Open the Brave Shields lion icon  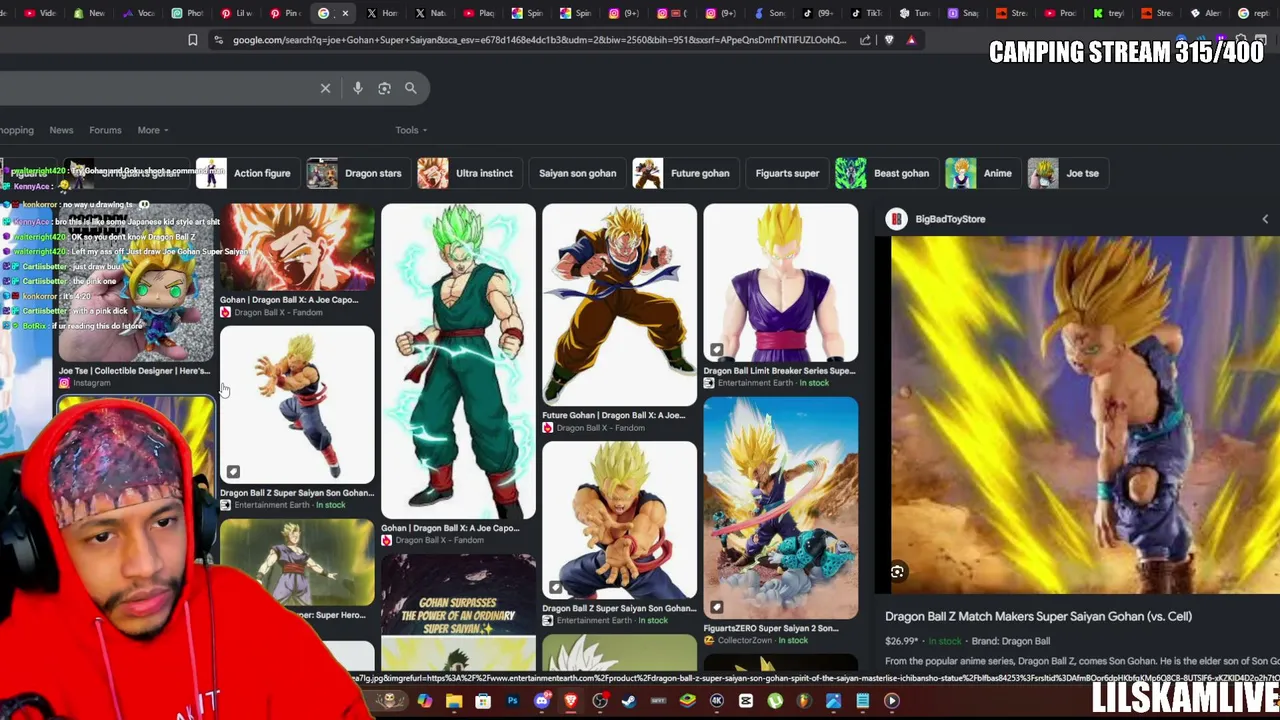889,40
